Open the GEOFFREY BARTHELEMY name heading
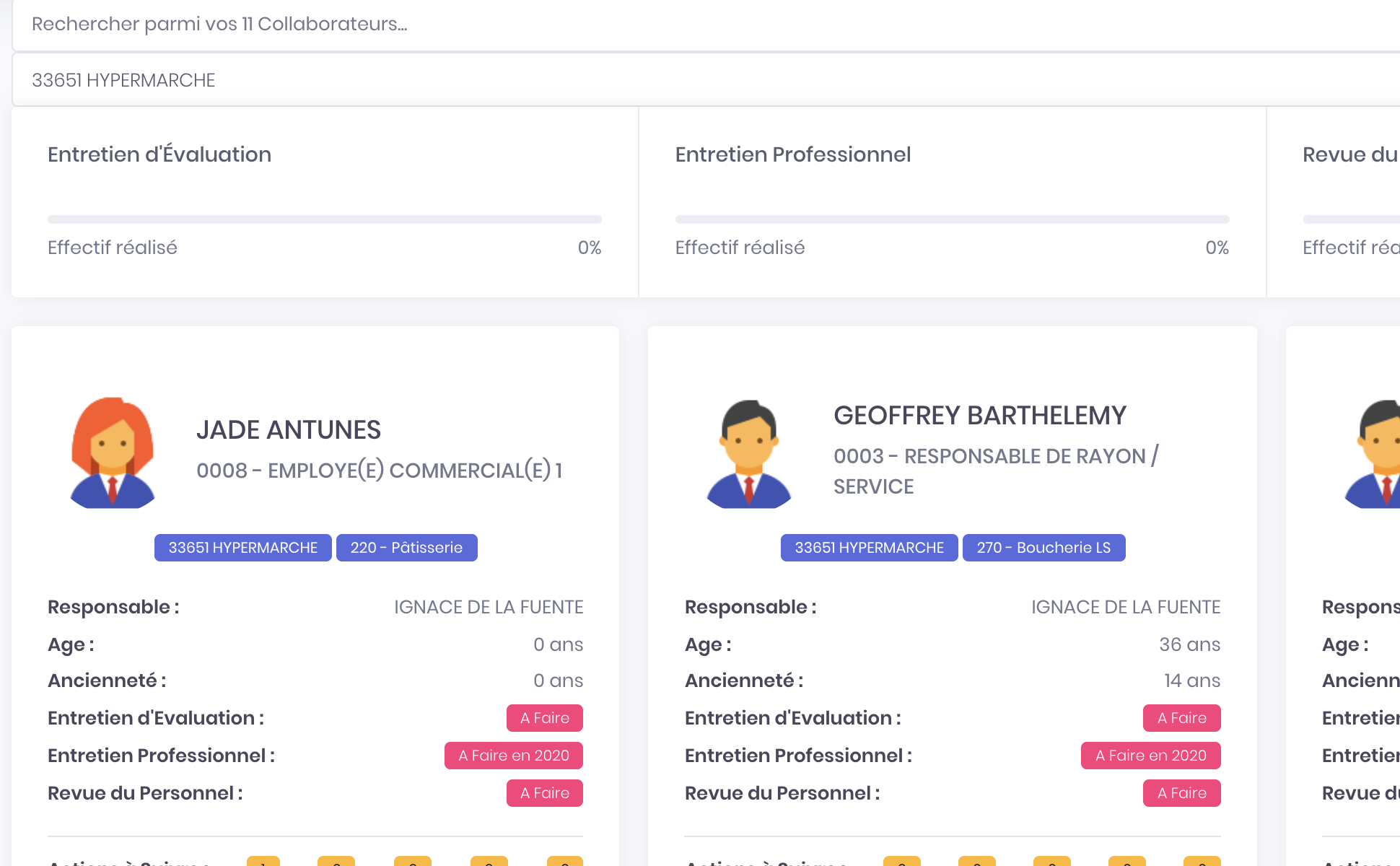The height and width of the screenshot is (866, 1400). point(979,416)
